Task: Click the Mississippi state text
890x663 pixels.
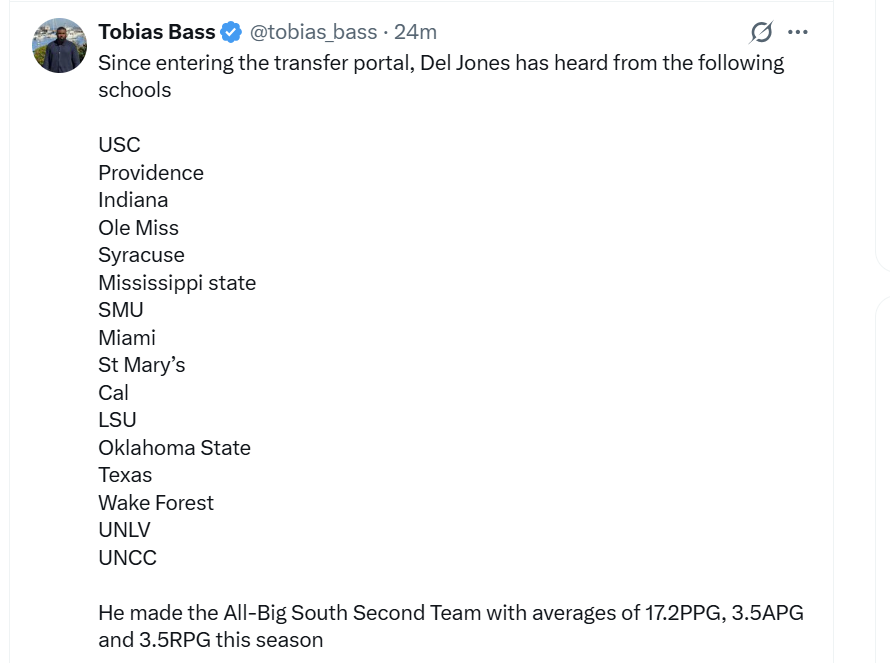Action: coord(177,283)
